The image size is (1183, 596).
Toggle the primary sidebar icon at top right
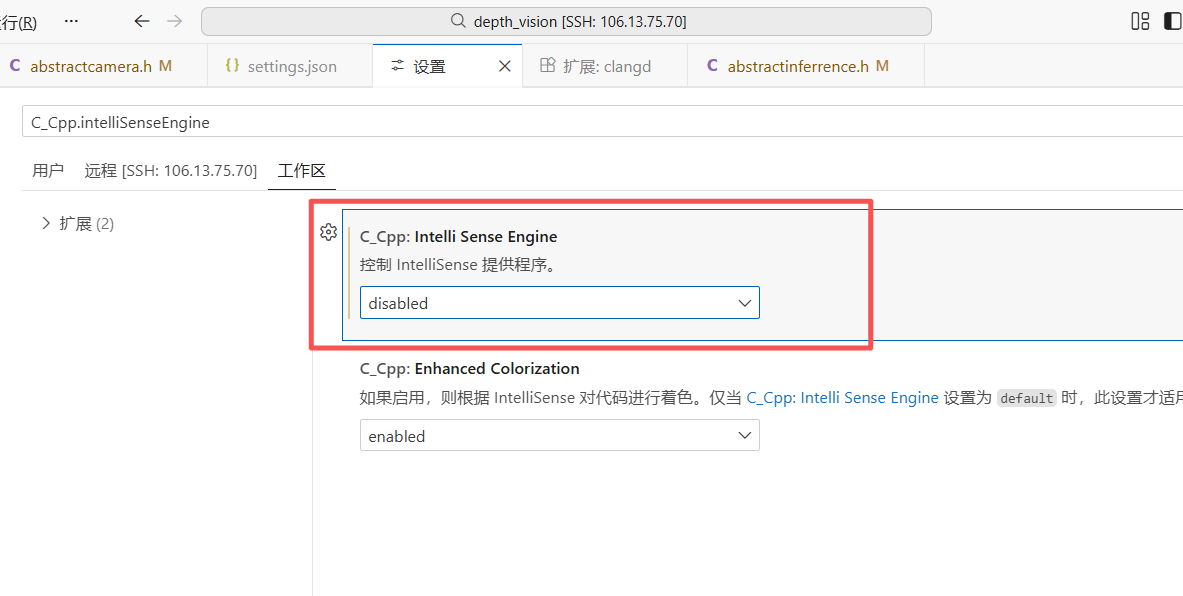[x=1173, y=21]
